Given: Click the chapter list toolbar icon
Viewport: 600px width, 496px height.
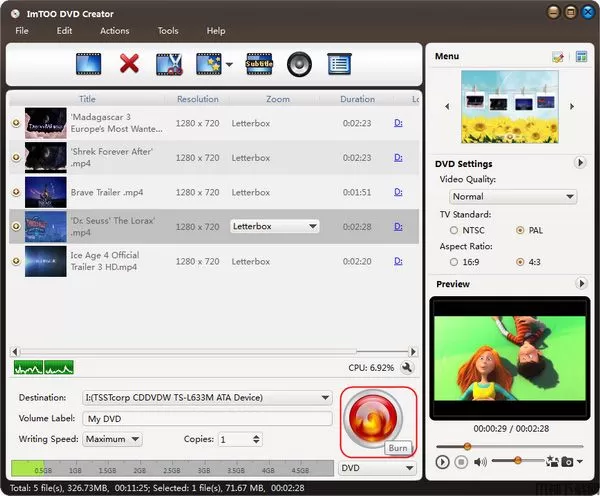Looking at the screenshot, I should 340,65.
